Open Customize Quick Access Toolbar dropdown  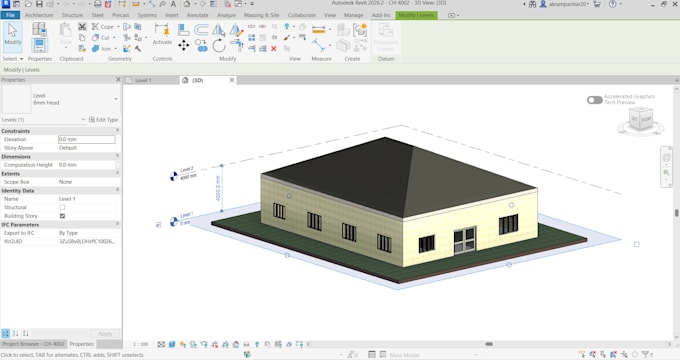[x=252, y=4]
